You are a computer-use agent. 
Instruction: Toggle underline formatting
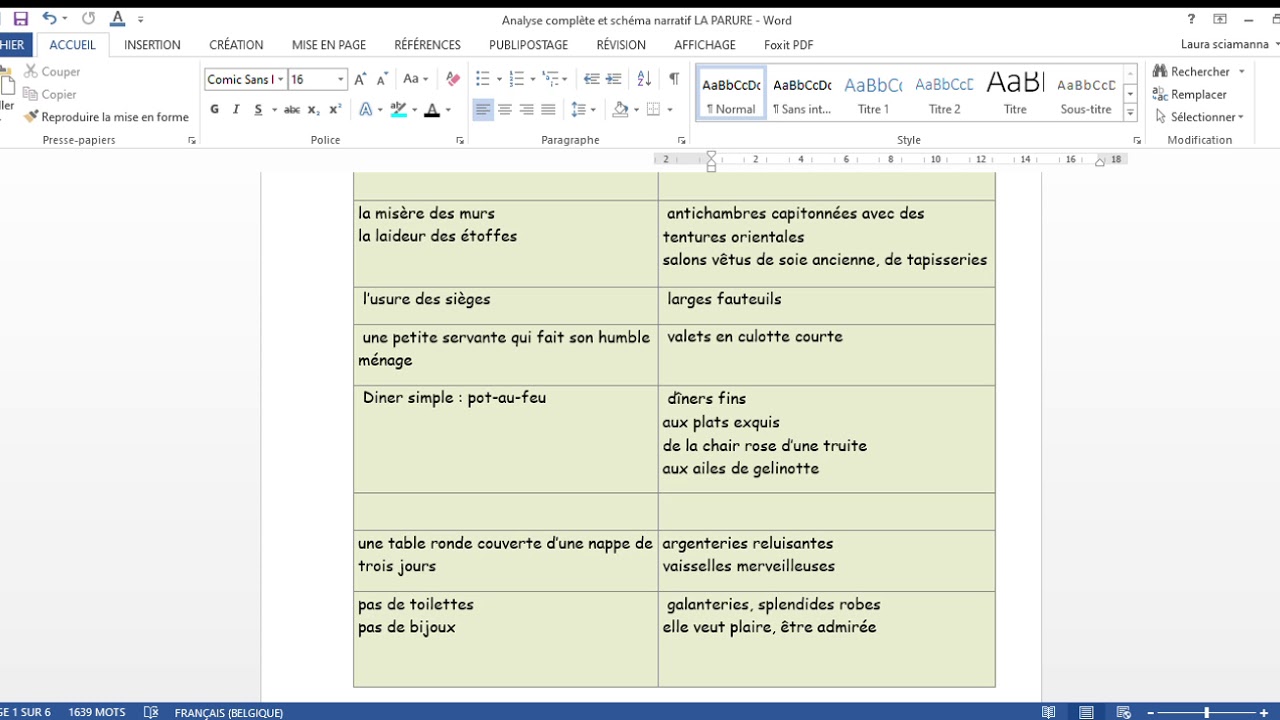(258, 110)
